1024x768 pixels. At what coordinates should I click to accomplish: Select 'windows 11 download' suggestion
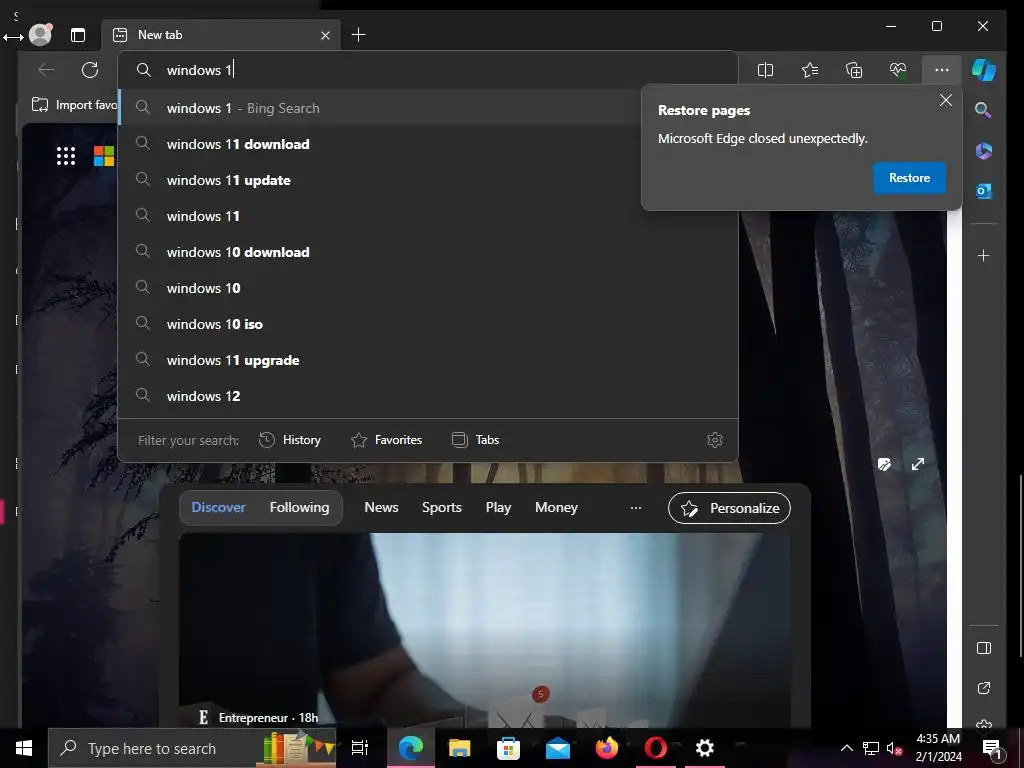click(428, 144)
